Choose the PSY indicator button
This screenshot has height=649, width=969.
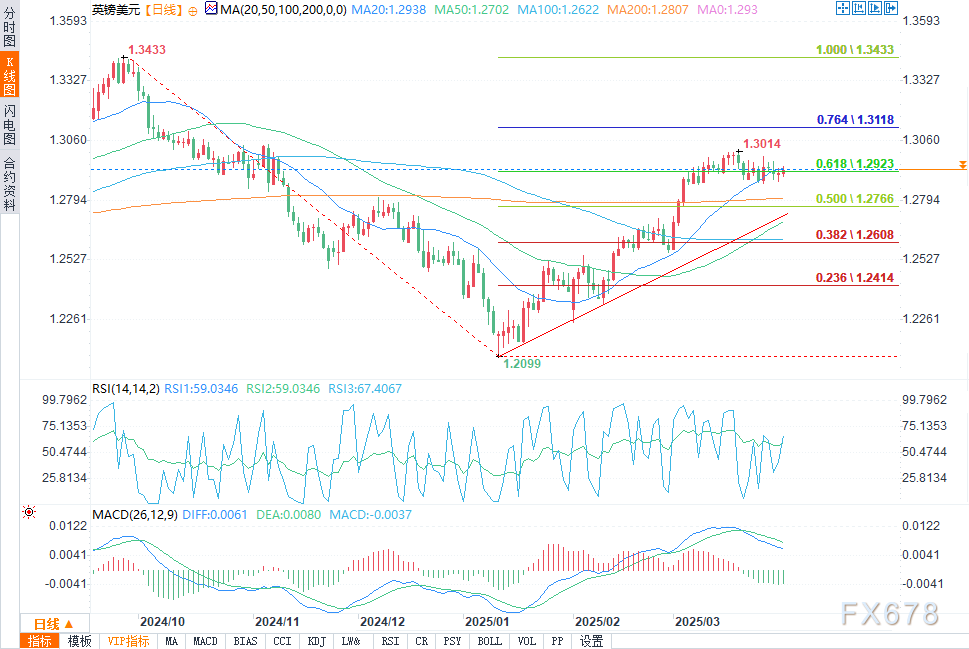click(452, 641)
